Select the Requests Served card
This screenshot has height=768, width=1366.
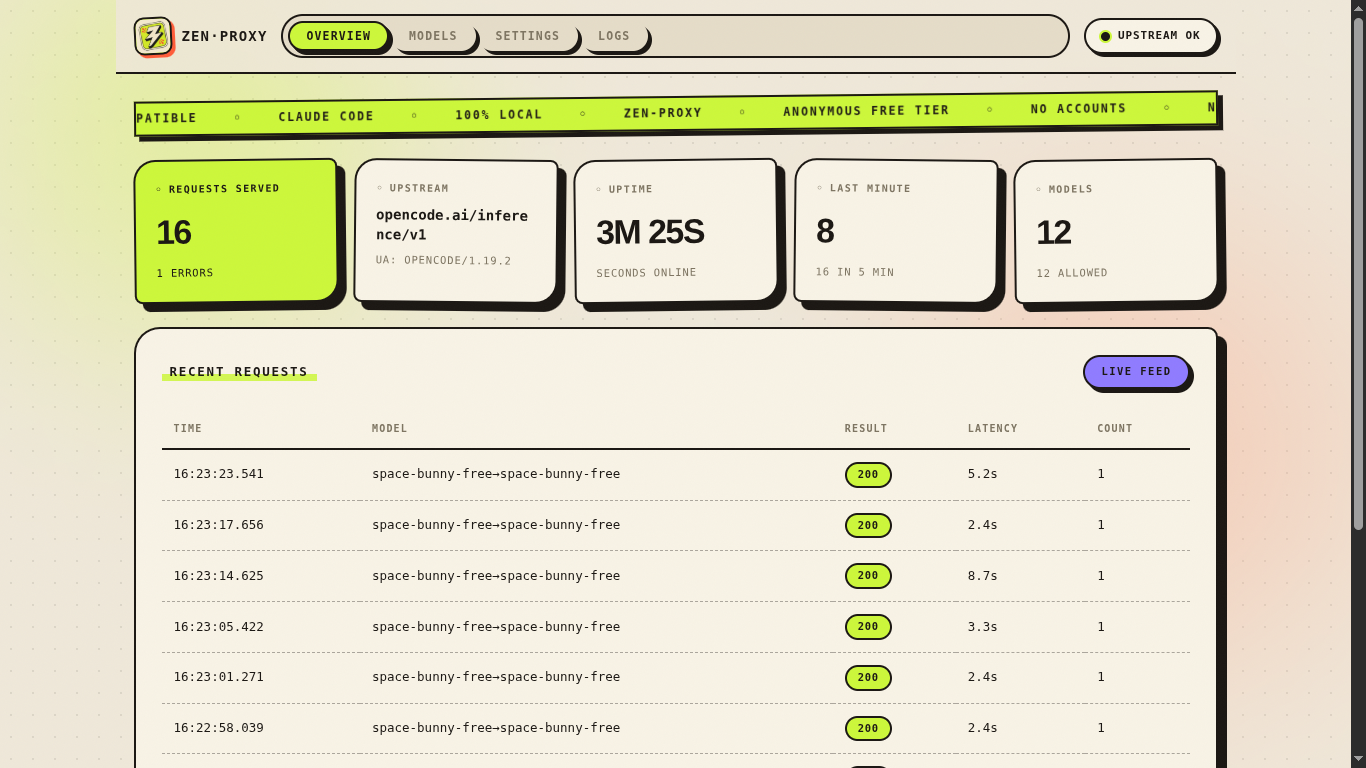pos(236,231)
